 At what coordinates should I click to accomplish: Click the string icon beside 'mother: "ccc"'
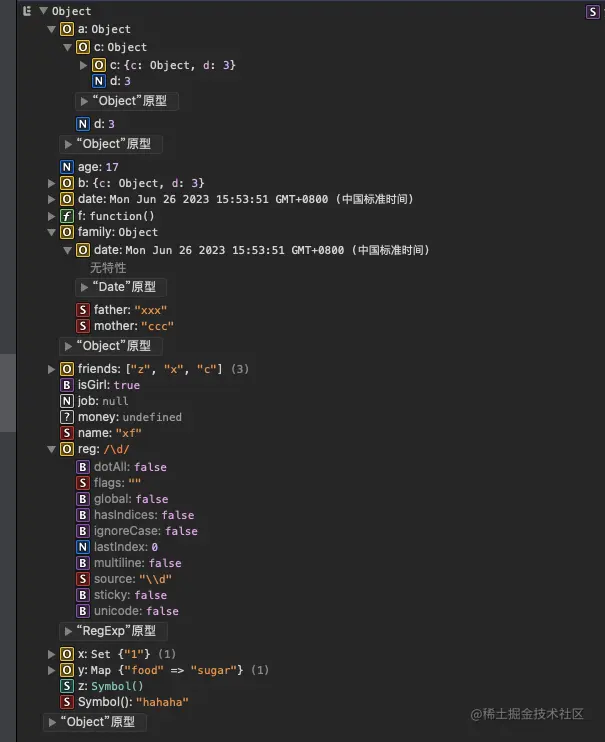pyautogui.click(x=83, y=326)
